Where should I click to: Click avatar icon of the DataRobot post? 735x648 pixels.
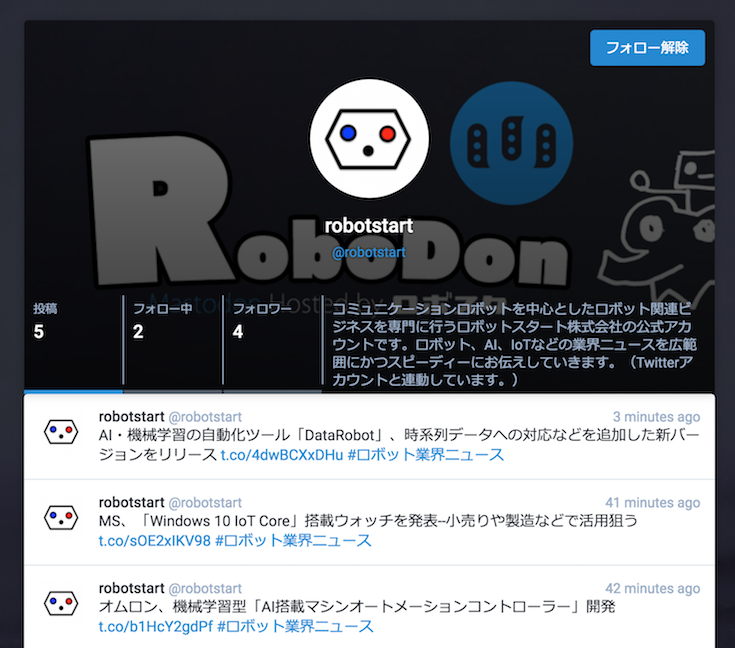[61, 432]
